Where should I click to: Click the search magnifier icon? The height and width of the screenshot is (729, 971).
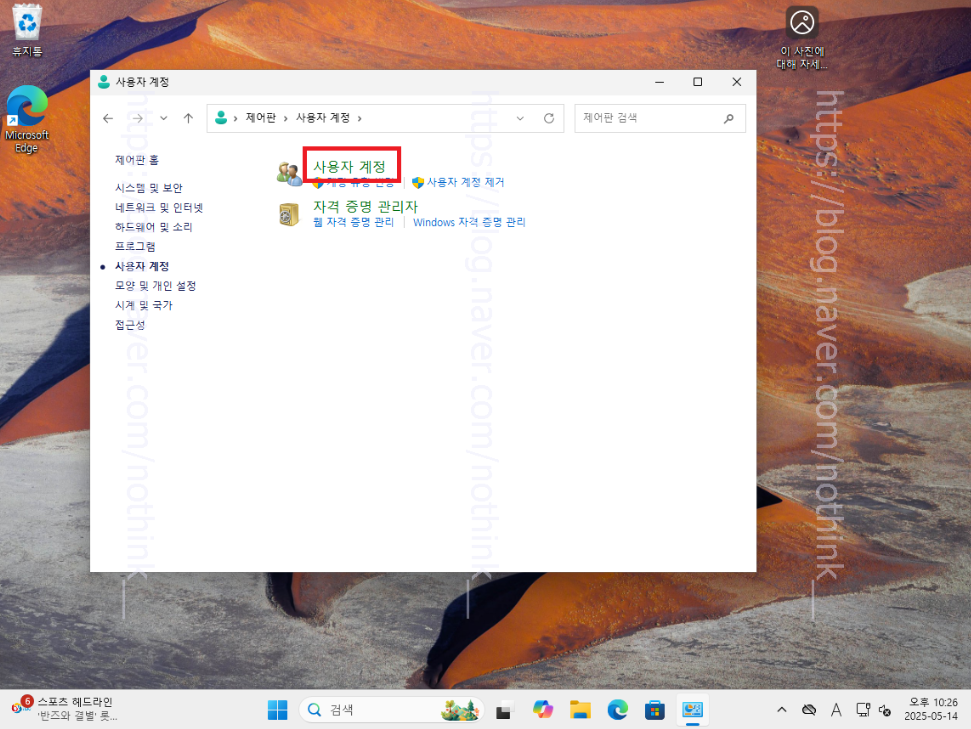coord(729,118)
